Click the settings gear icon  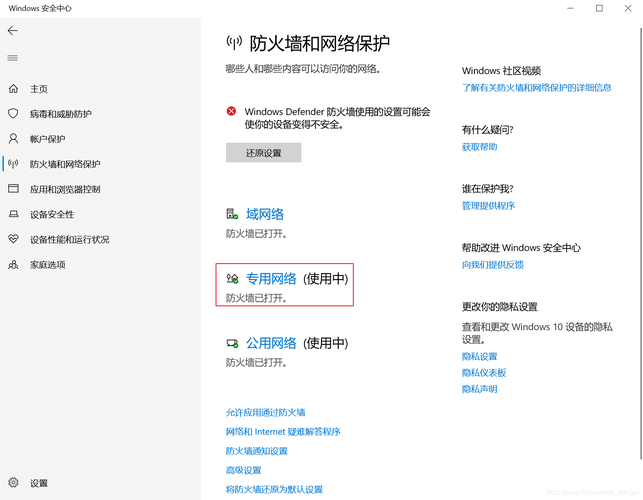pyautogui.click(x=14, y=482)
